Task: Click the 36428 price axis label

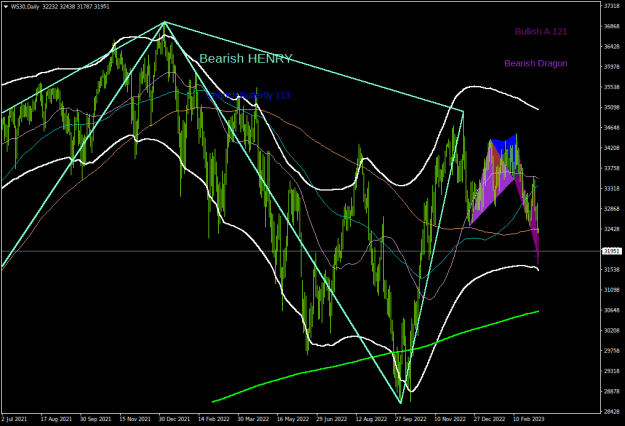Action: click(x=611, y=47)
